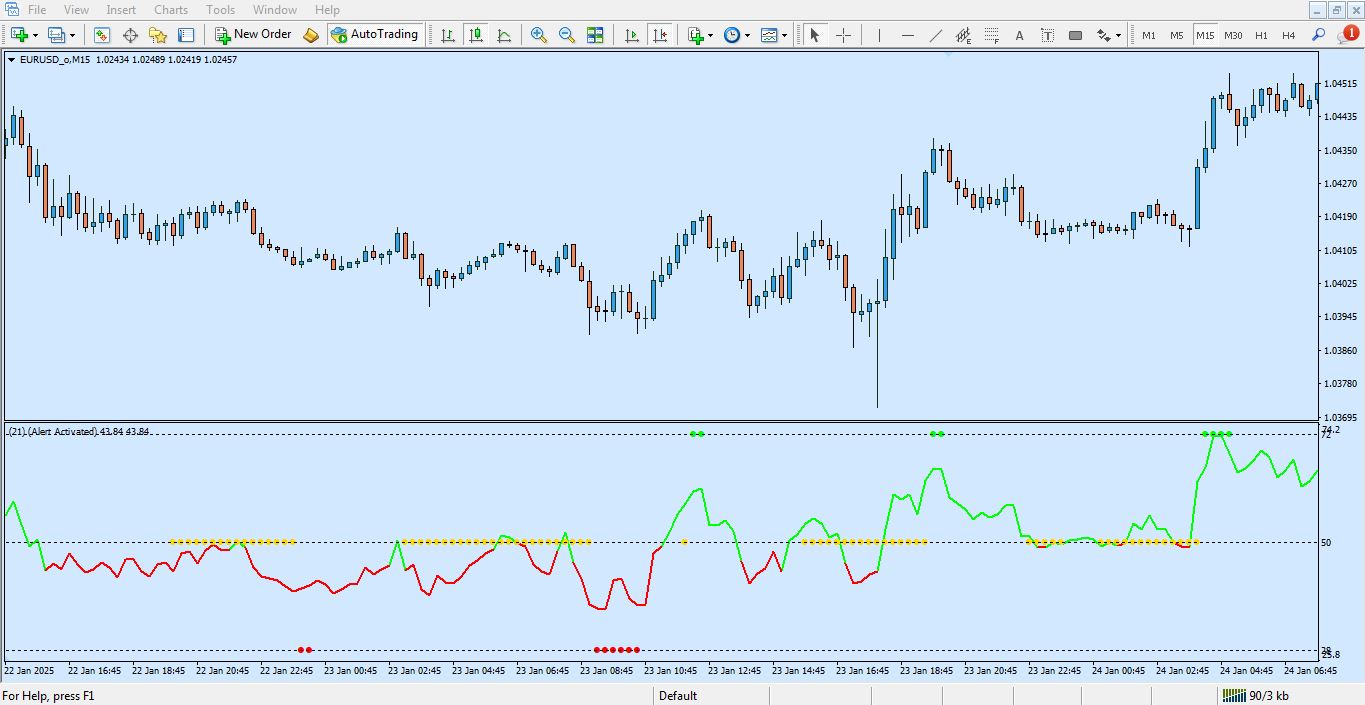Click the Zoom Out magnifier icon

[567, 35]
